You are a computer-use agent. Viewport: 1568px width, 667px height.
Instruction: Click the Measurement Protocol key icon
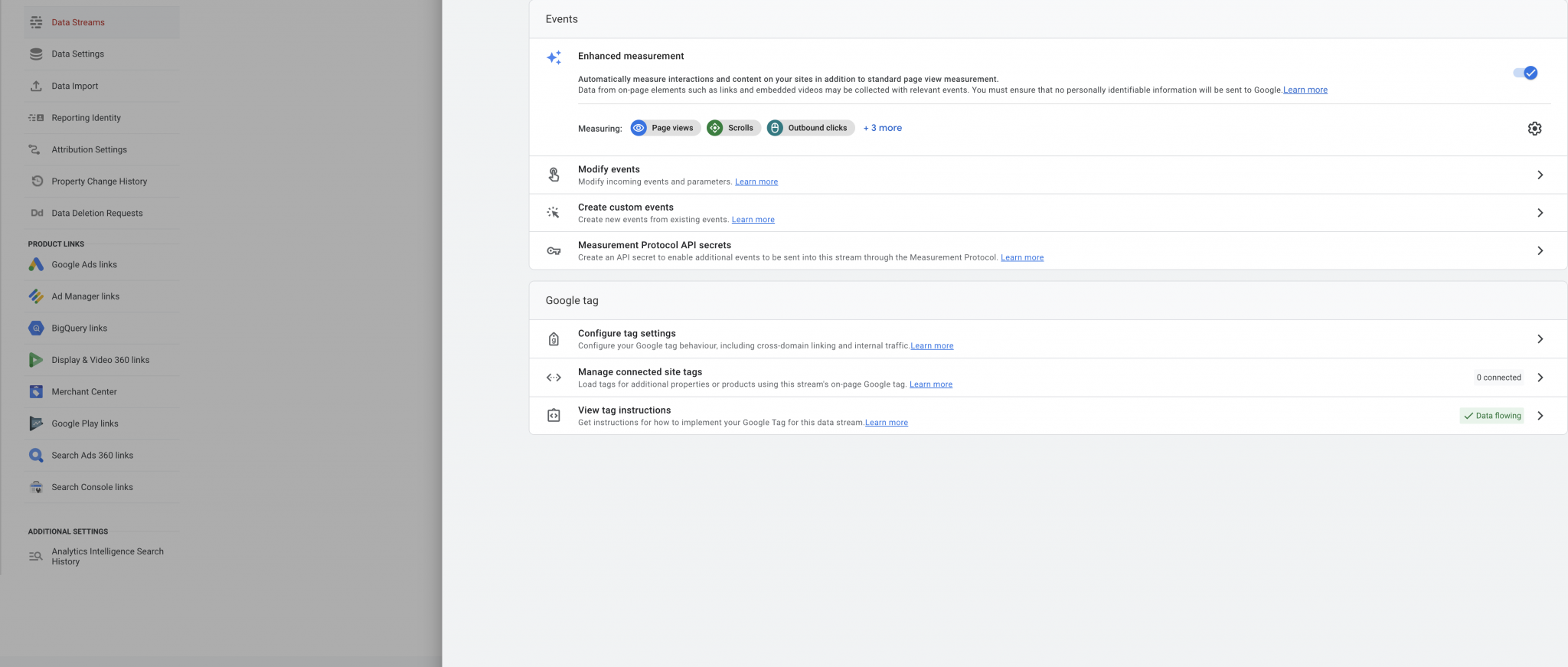pos(554,250)
